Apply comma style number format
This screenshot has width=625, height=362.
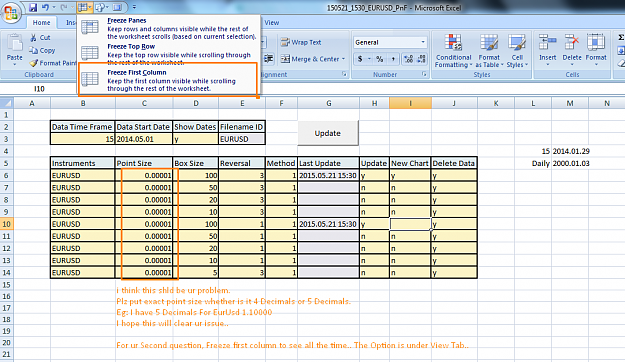tap(393, 59)
